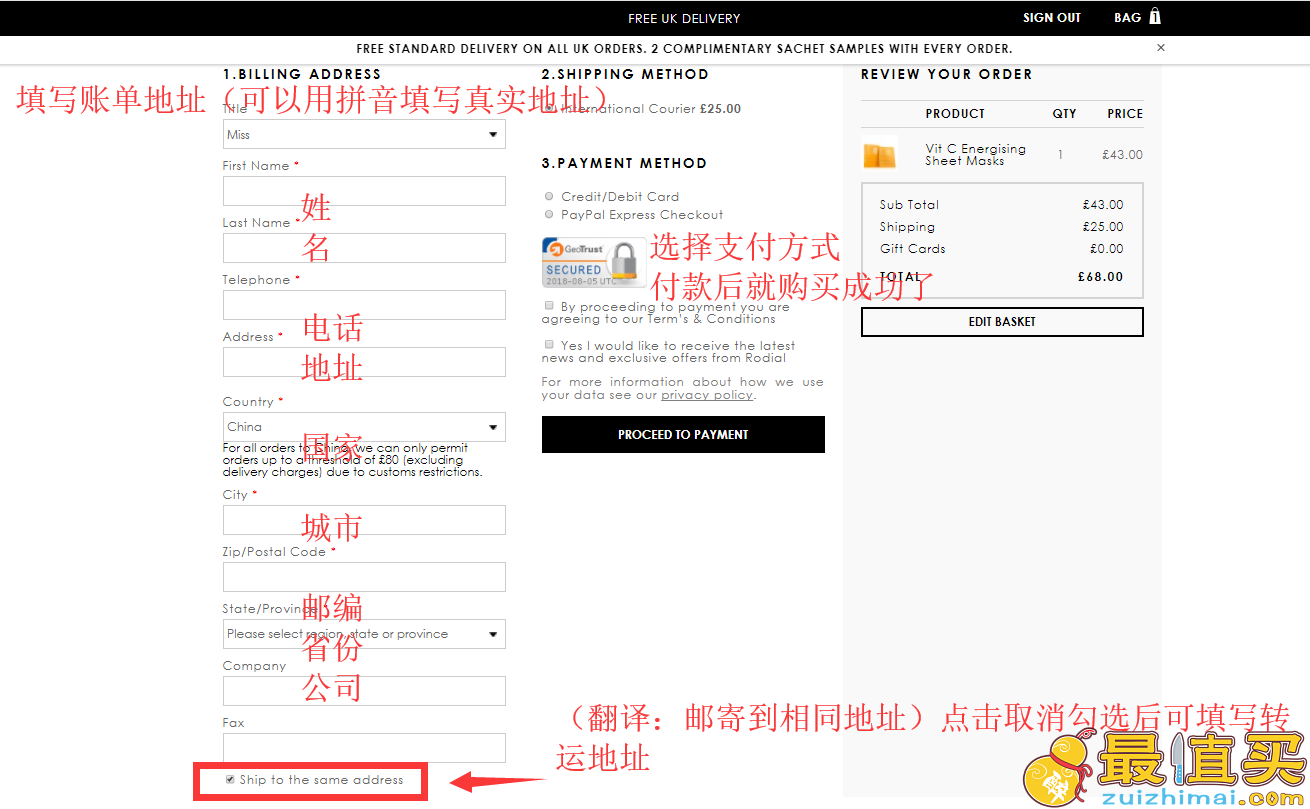The width and height of the screenshot is (1310, 809).
Task: Click the Sub Total £43.00 value
Action: [x=1103, y=205]
